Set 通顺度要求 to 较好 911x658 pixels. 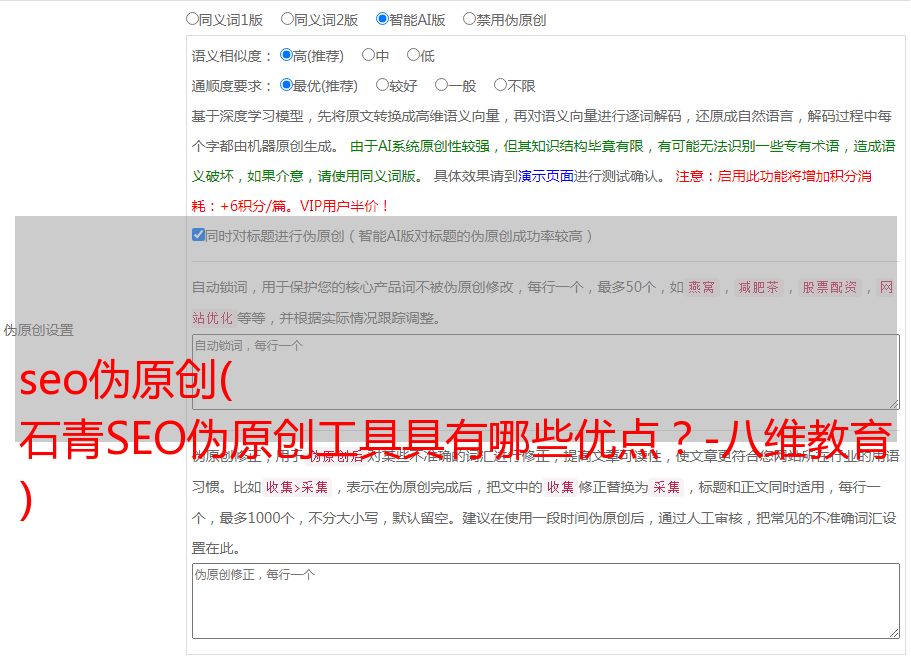382,85
